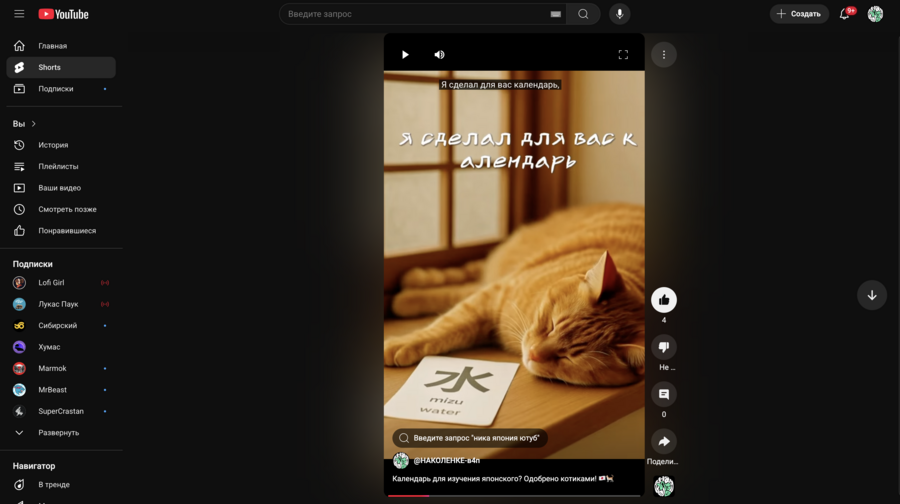
Task: Open the three-dot more options menu
Action: (664, 55)
